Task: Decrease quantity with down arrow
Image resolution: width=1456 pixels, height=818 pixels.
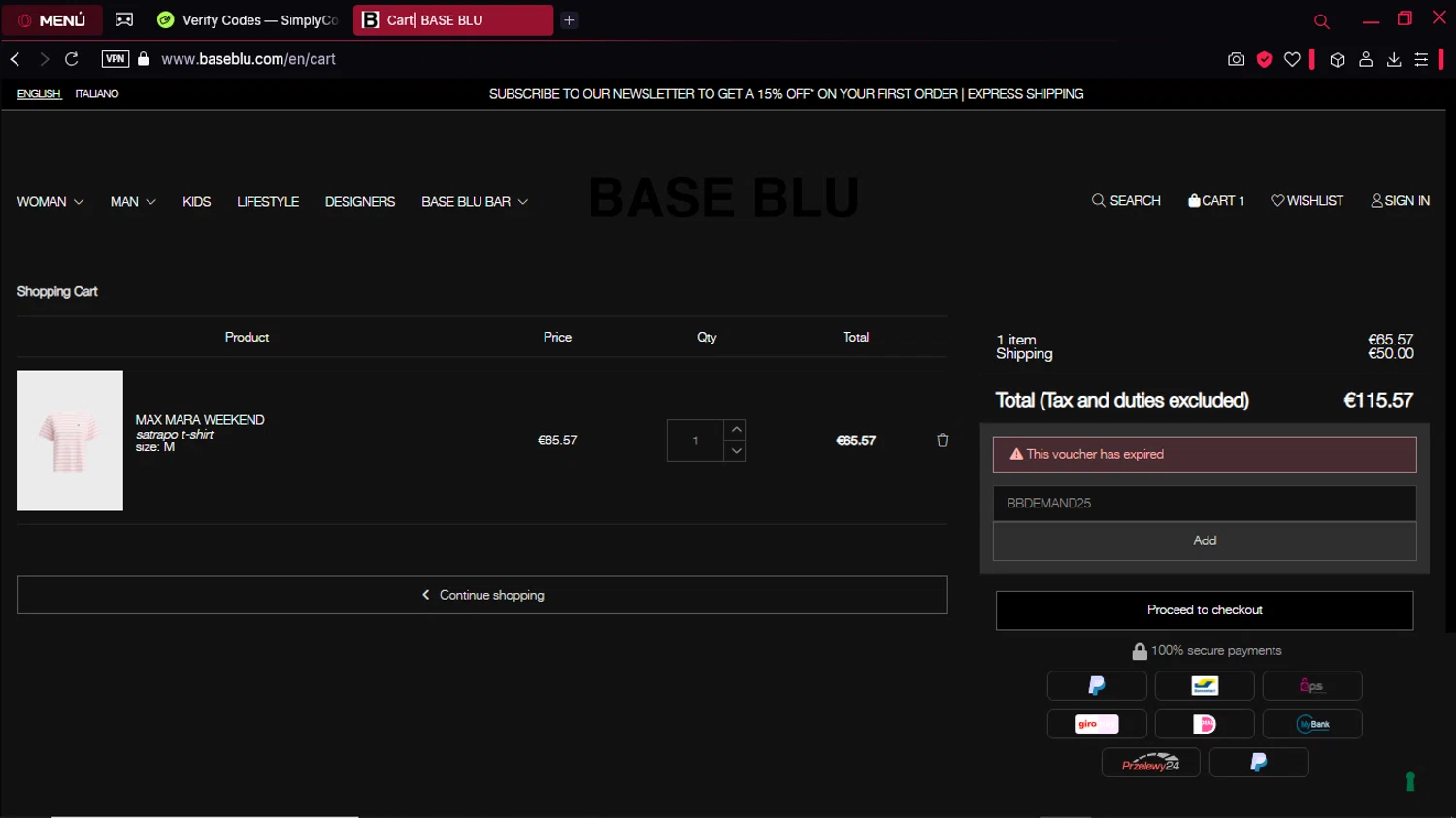Action: pos(737,451)
